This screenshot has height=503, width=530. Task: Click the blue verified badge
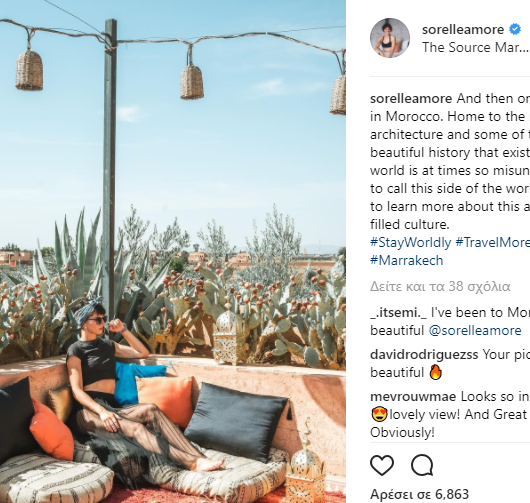[515, 29]
